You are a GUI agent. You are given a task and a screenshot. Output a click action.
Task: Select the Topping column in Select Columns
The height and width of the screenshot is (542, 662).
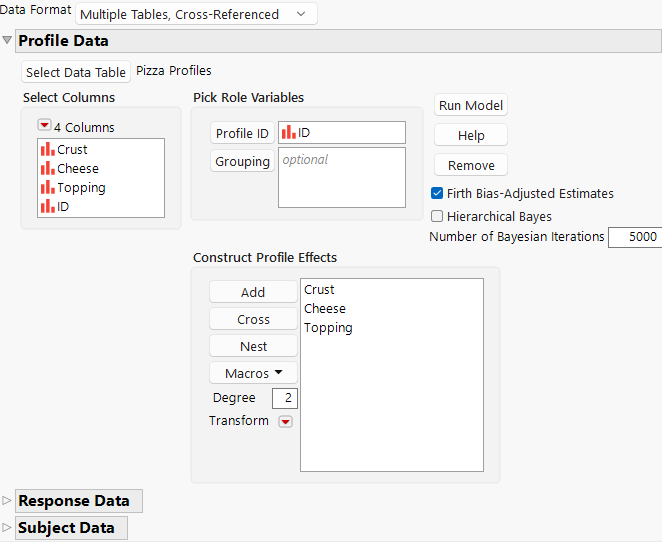pyautogui.click(x=80, y=187)
